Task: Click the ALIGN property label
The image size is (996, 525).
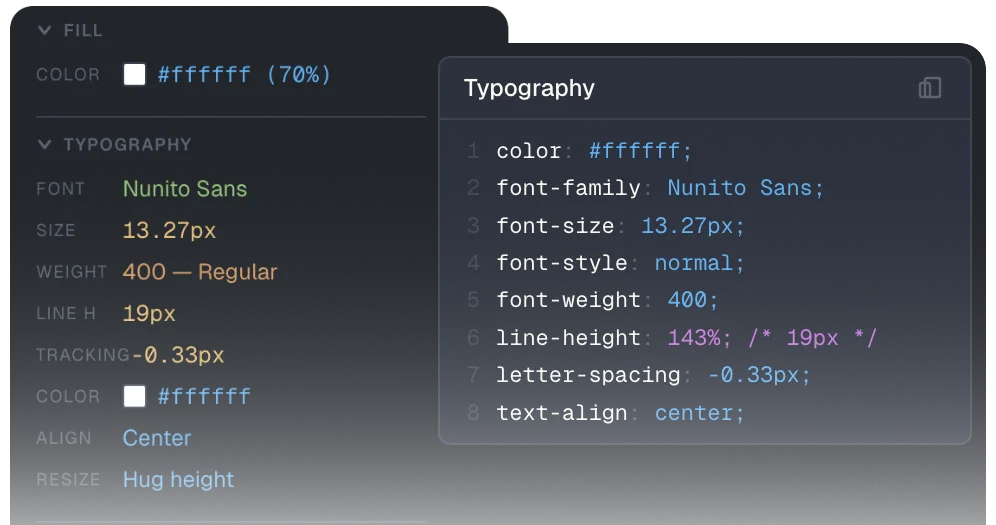Action: tap(64, 438)
